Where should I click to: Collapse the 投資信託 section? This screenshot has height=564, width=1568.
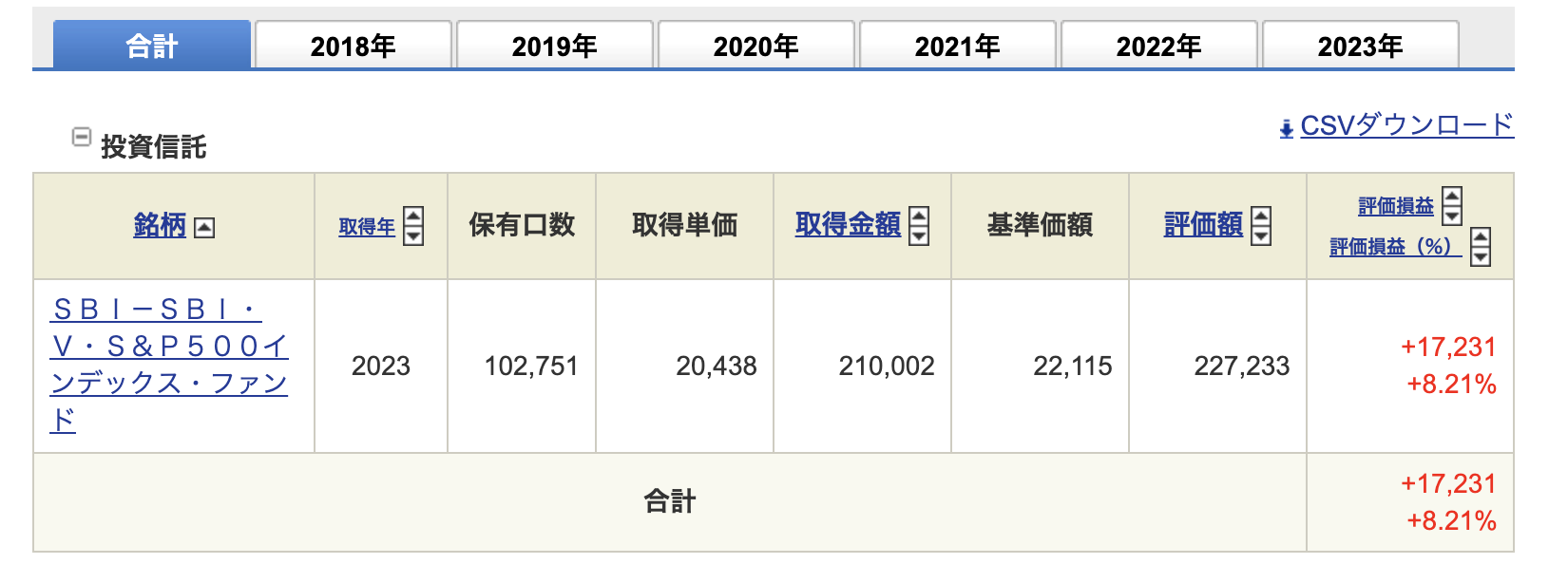[x=82, y=138]
